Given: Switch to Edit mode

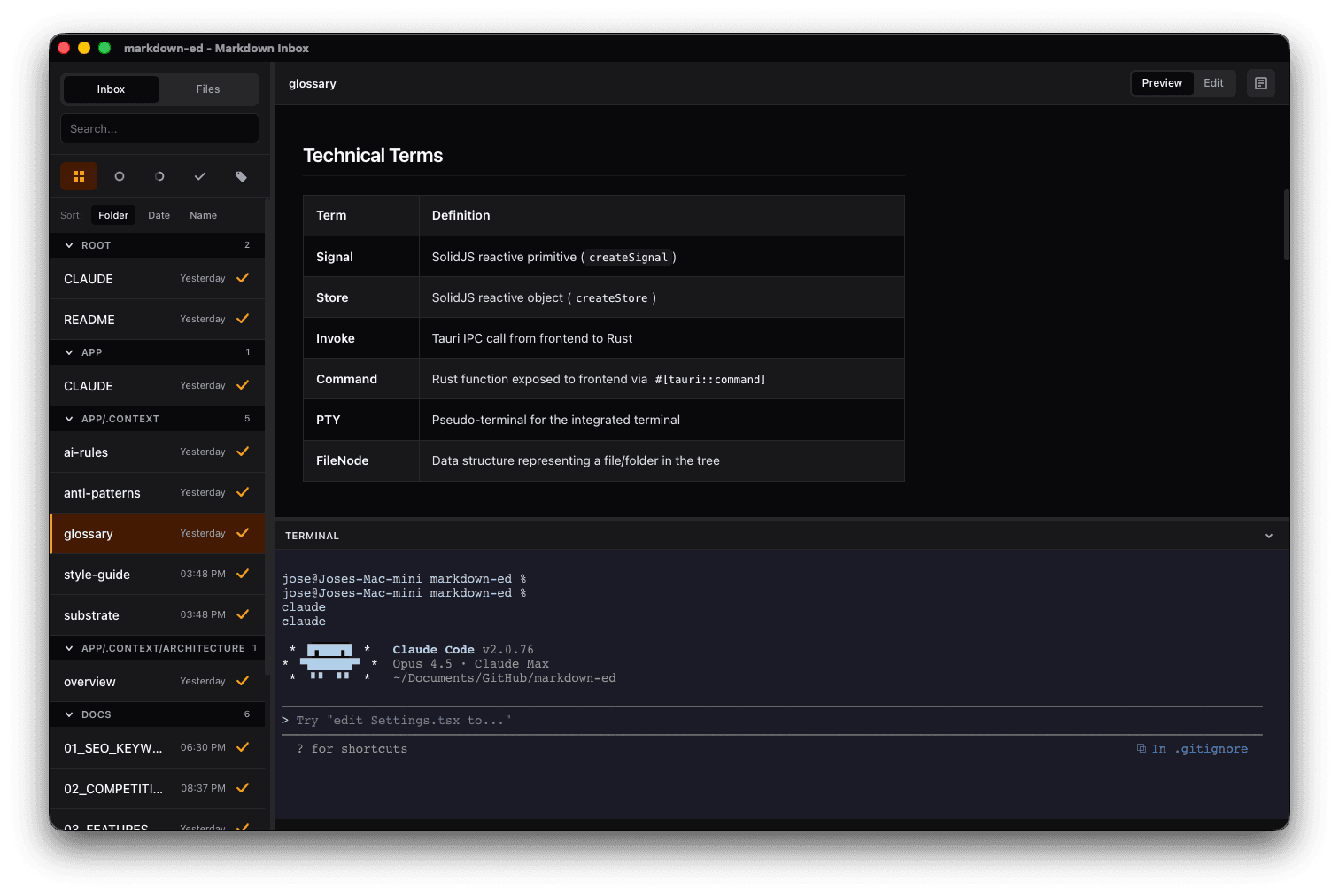Looking at the screenshot, I should [x=1213, y=82].
